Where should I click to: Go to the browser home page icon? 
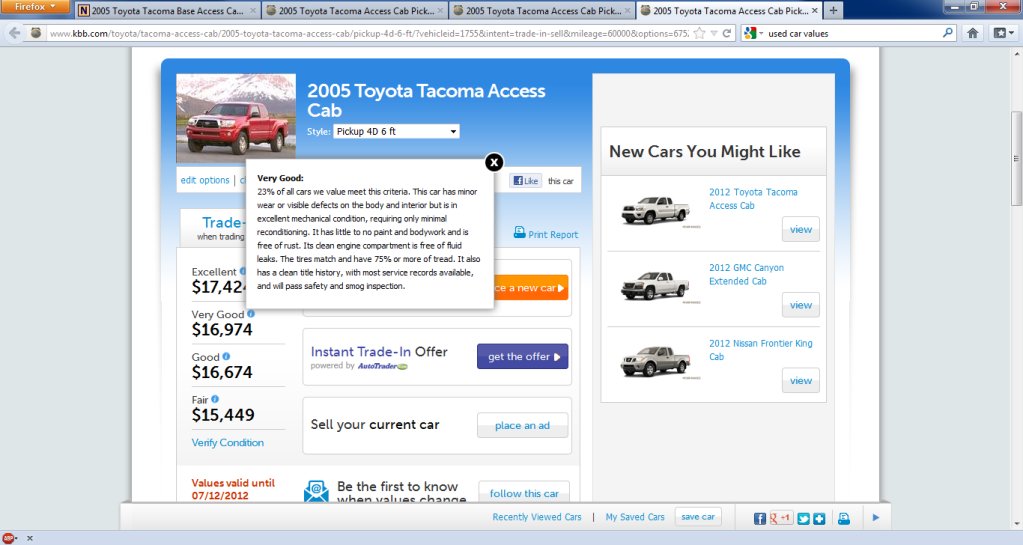coord(972,33)
